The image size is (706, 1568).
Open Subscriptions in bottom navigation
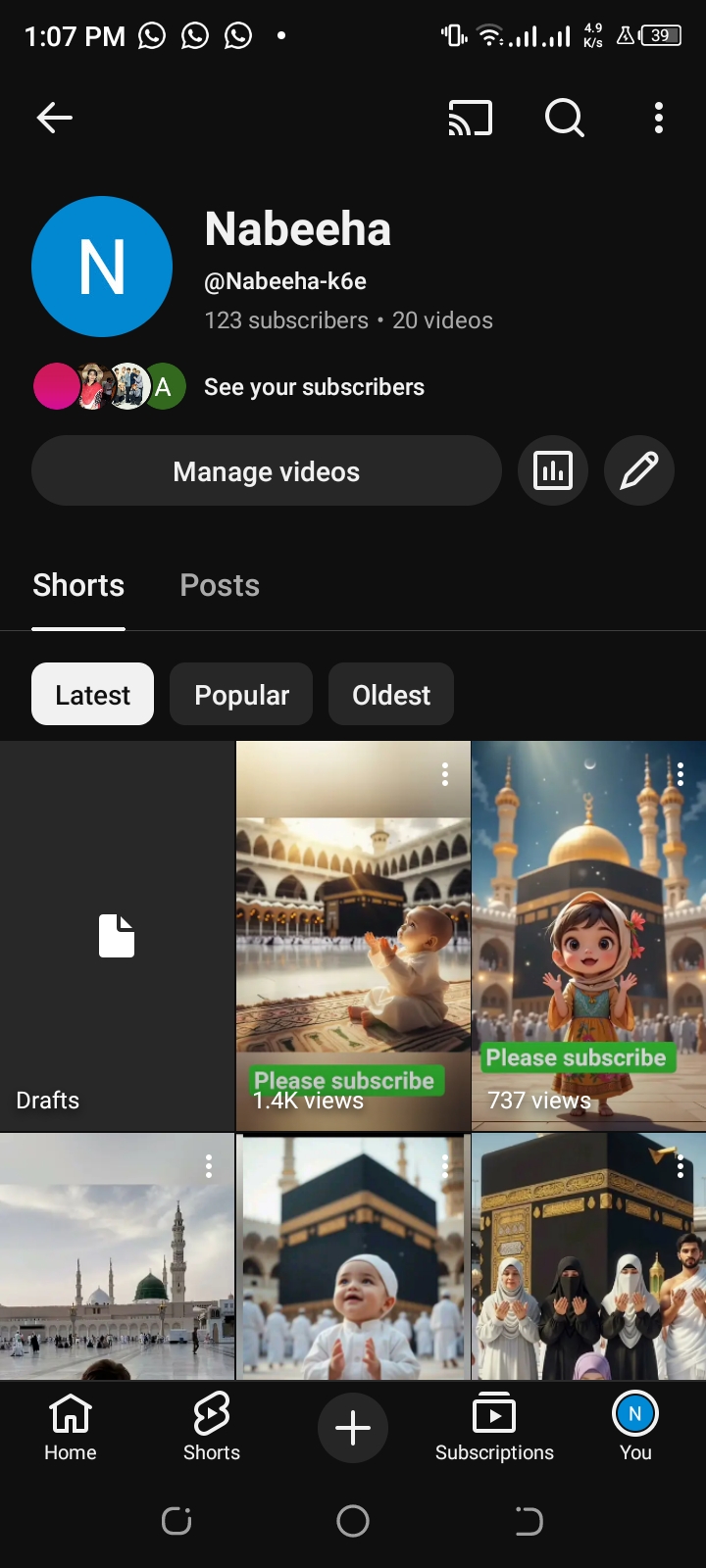[494, 1427]
